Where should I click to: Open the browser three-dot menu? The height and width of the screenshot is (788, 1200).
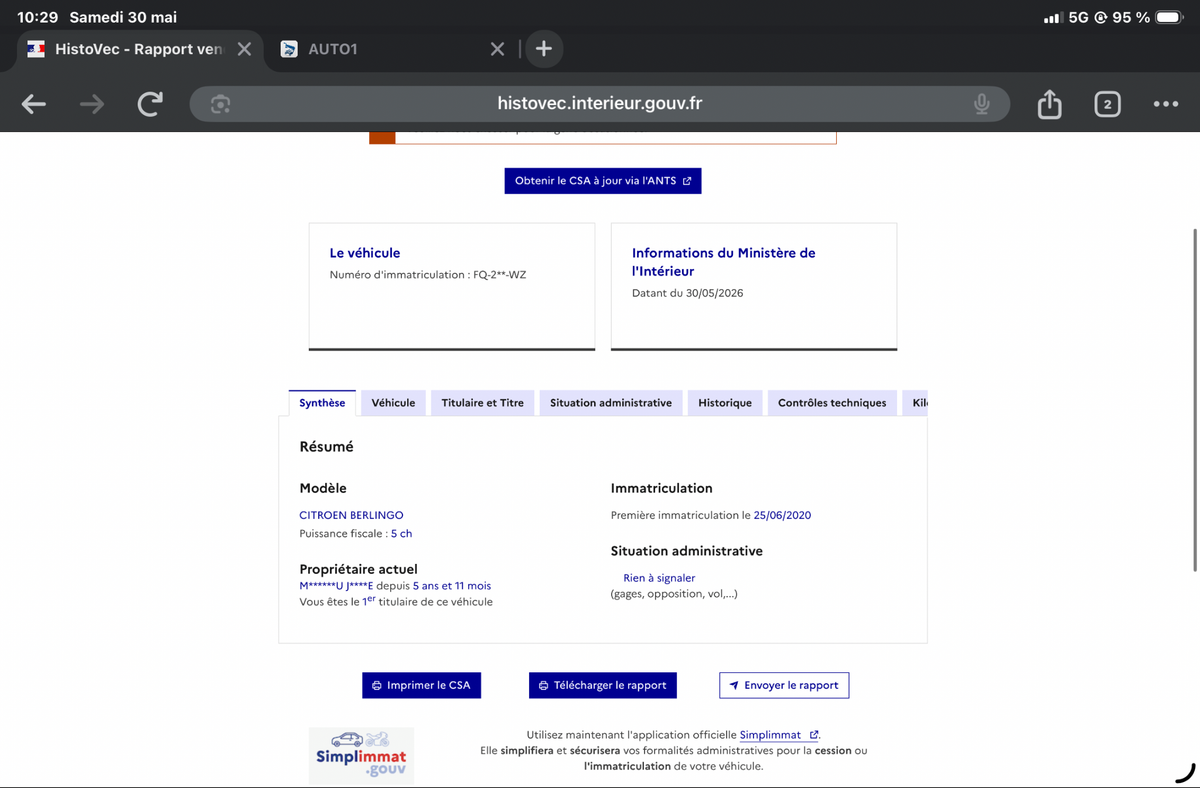coord(1165,104)
